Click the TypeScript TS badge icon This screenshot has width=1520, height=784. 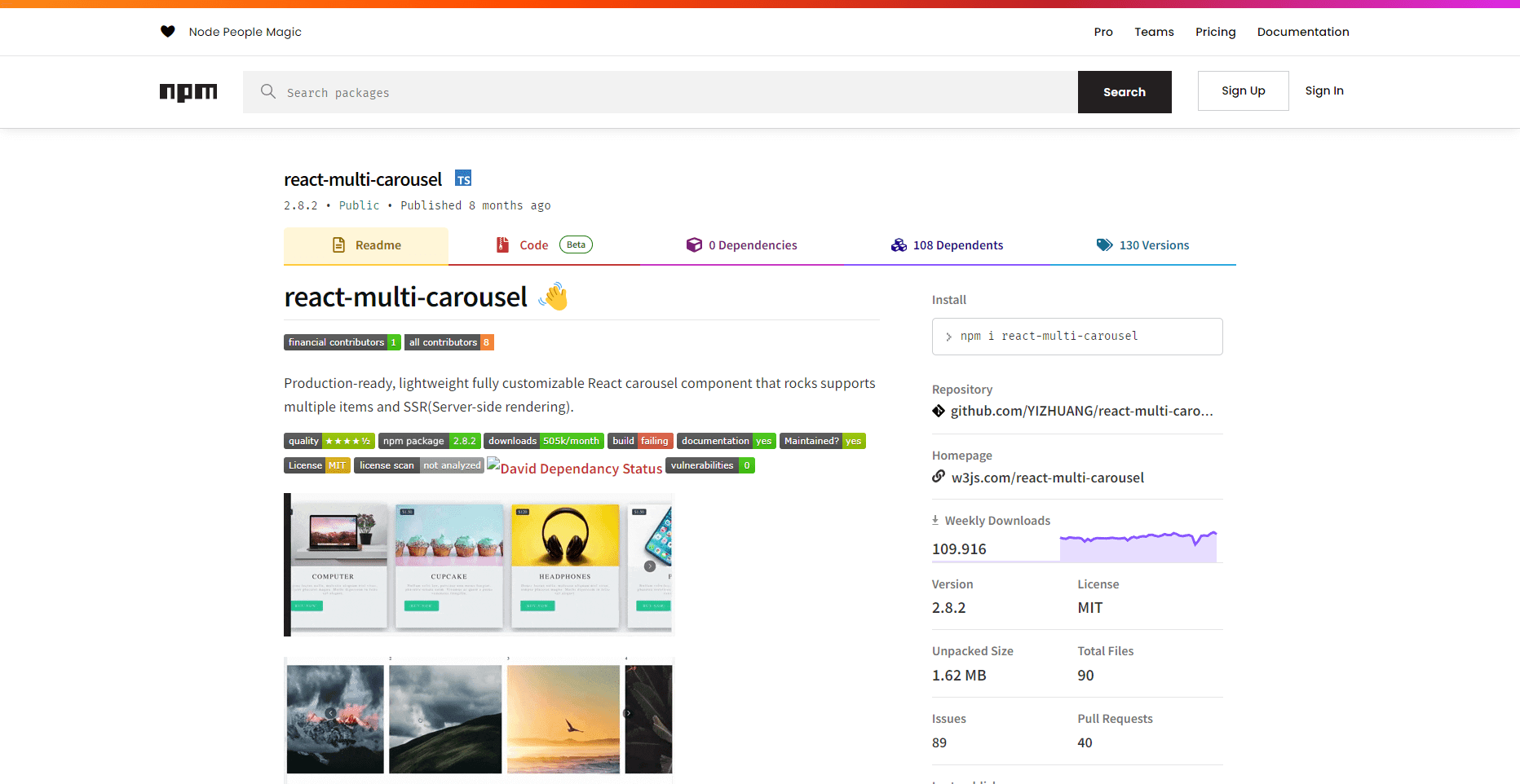pos(463,178)
